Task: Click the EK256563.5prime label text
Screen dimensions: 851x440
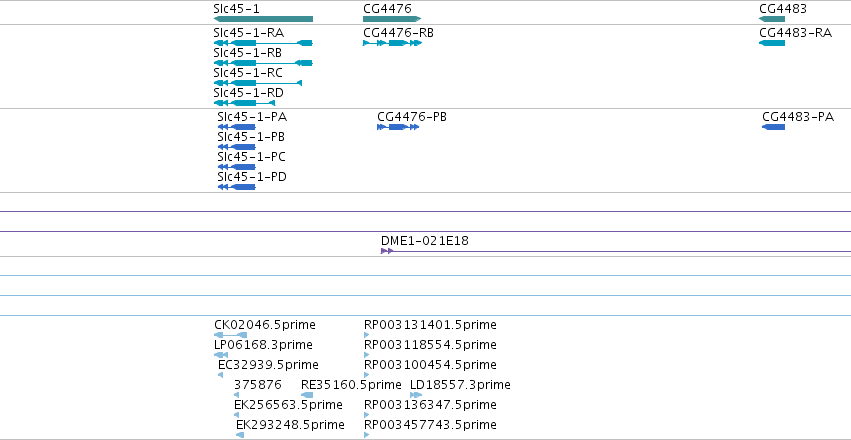Action: pyautogui.click(x=288, y=405)
